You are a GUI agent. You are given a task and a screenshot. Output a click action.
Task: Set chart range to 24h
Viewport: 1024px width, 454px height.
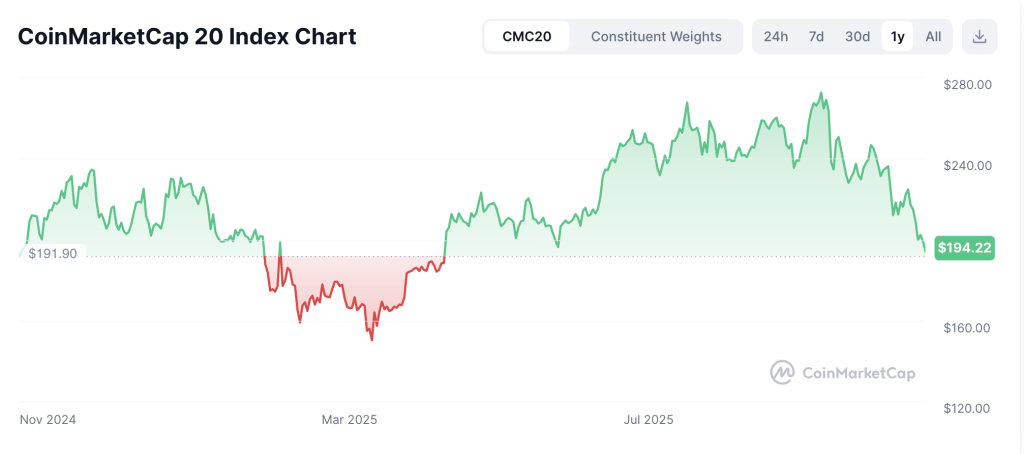tap(775, 37)
